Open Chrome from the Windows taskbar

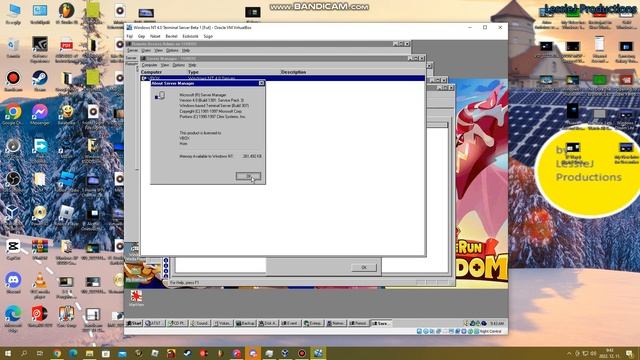[x=57, y=353]
